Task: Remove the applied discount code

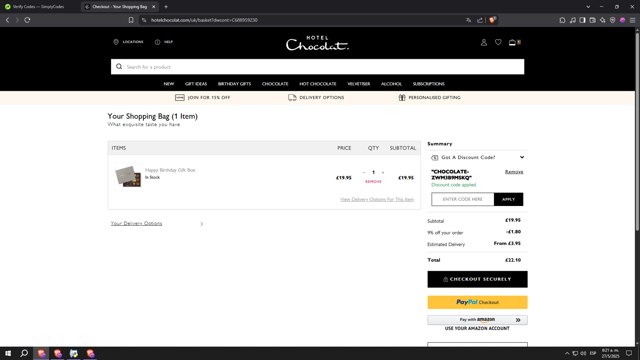Action: tap(514, 172)
